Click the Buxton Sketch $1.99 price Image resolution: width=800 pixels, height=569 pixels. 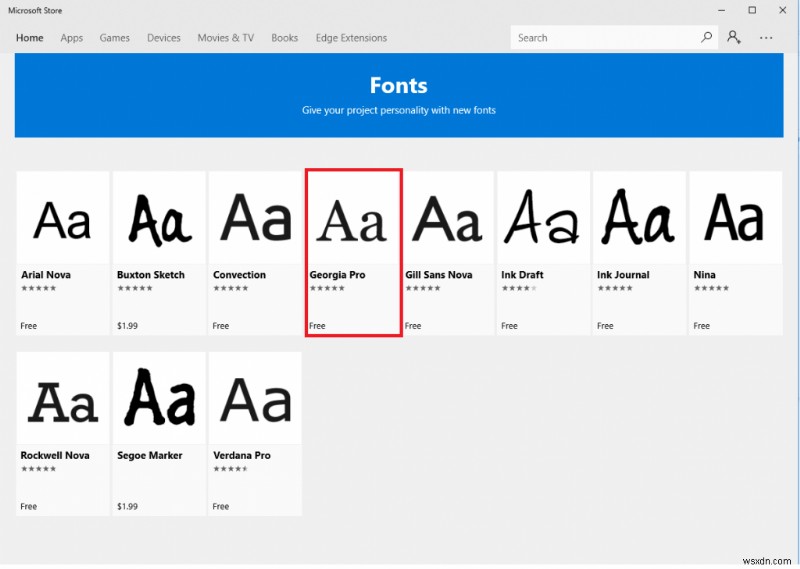point(127,326)
